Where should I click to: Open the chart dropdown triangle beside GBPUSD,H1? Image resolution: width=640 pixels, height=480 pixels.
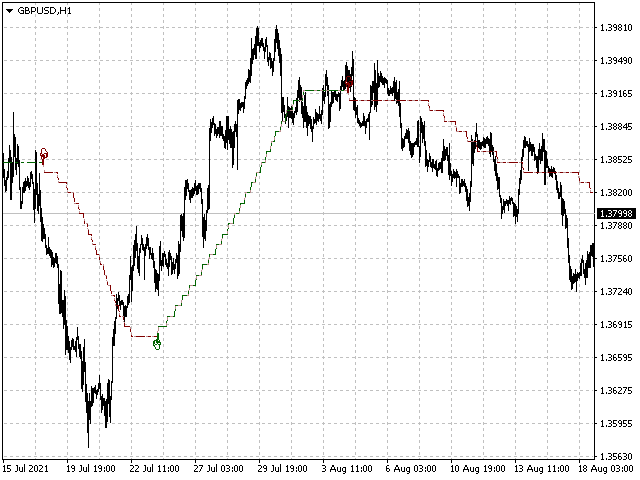(9, 11)
